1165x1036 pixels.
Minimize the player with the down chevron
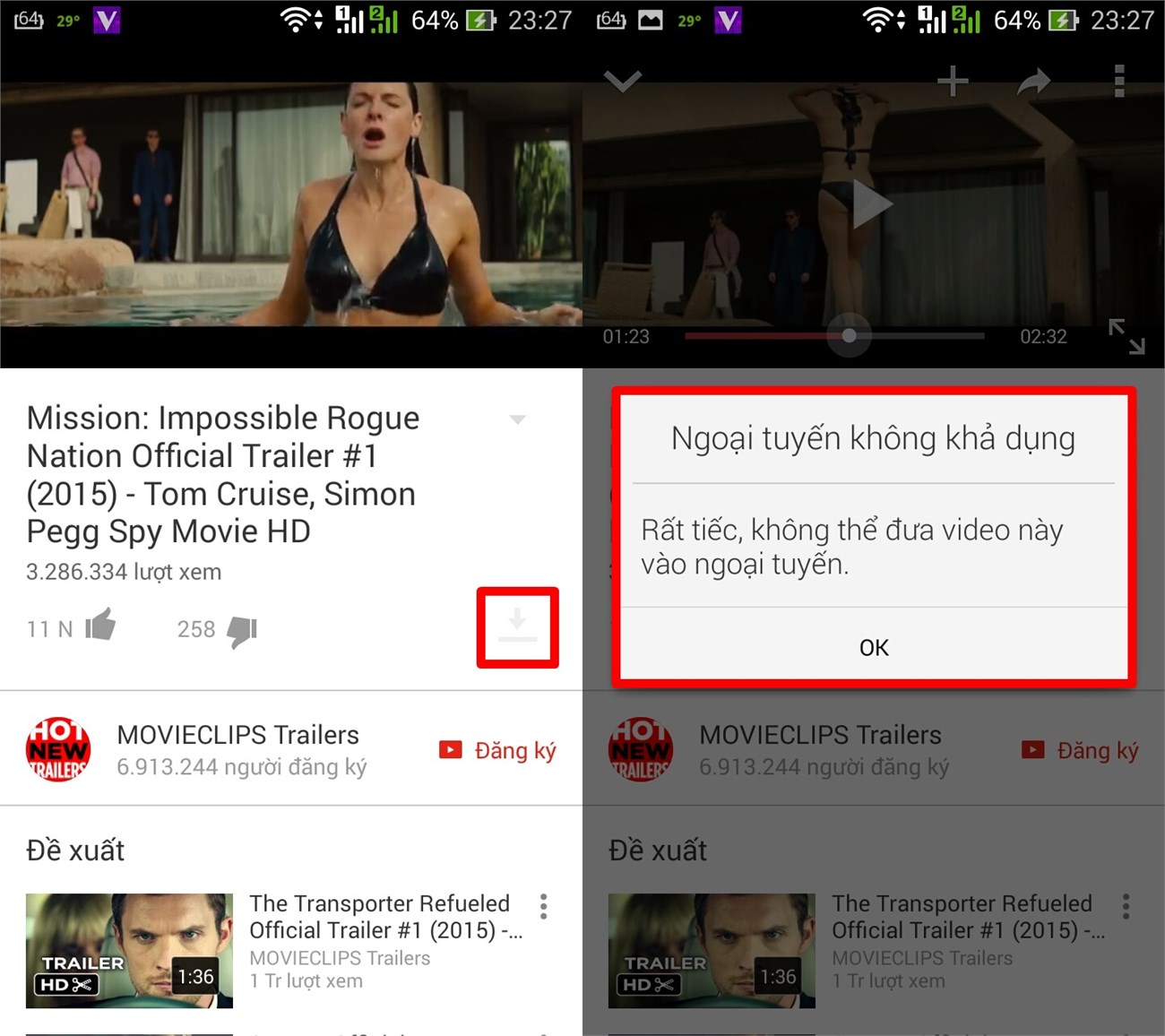(x=623, y=82)
